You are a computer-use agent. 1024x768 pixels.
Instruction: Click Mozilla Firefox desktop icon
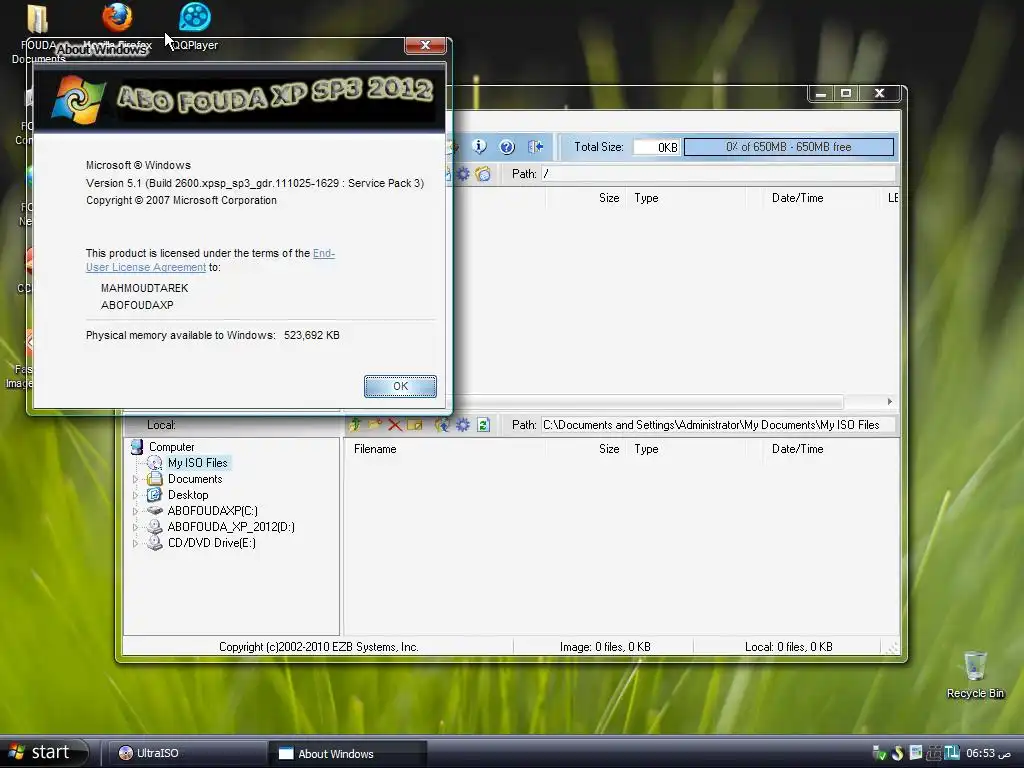click(118, 26)
